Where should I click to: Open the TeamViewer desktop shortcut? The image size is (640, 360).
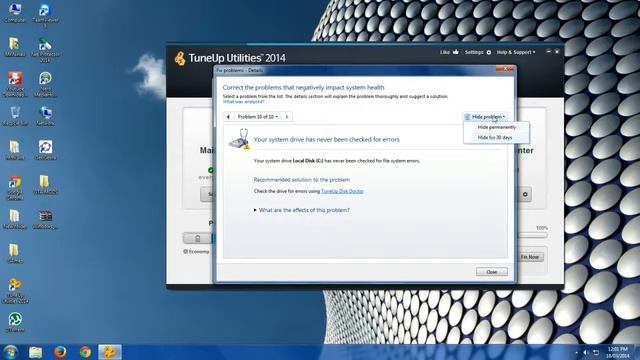(45, 16)
